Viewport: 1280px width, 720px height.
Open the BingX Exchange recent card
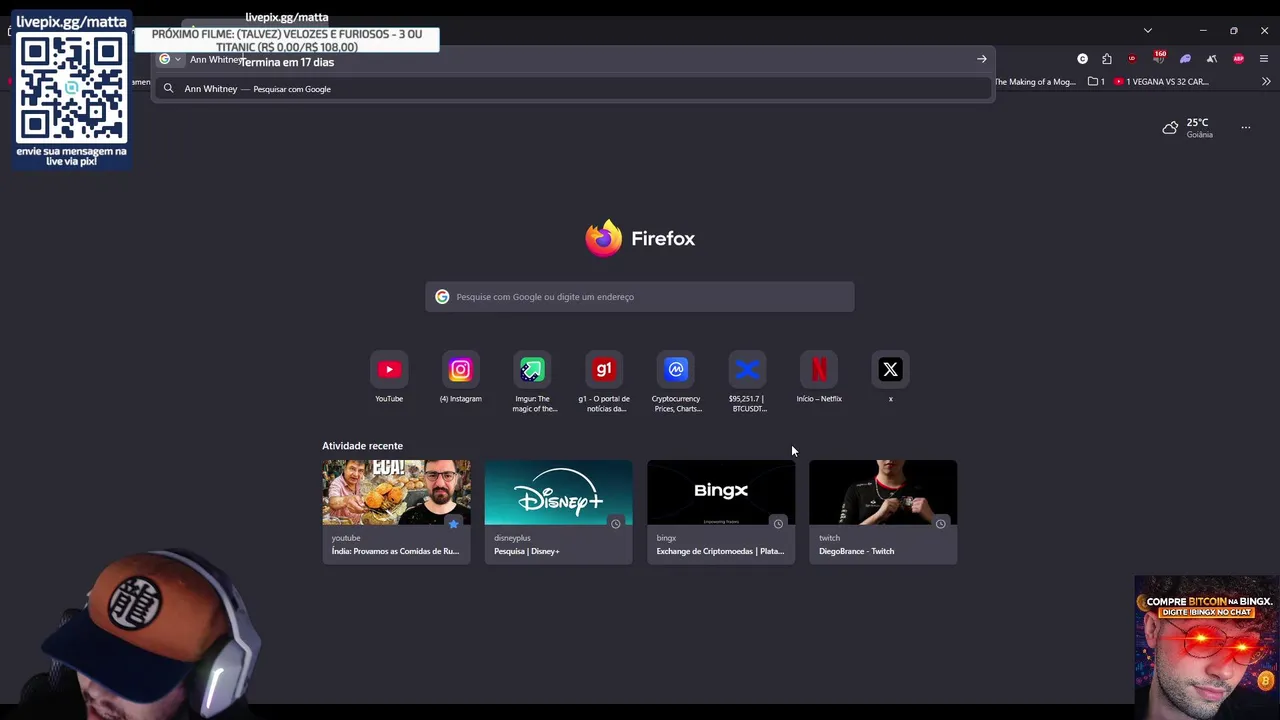pyautogui.click(x=721, y=511)
